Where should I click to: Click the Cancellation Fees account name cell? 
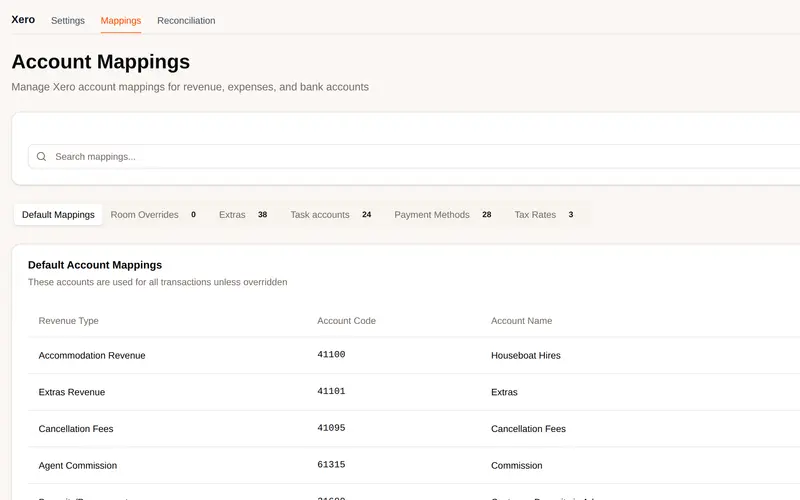click(x=529, y=429)
